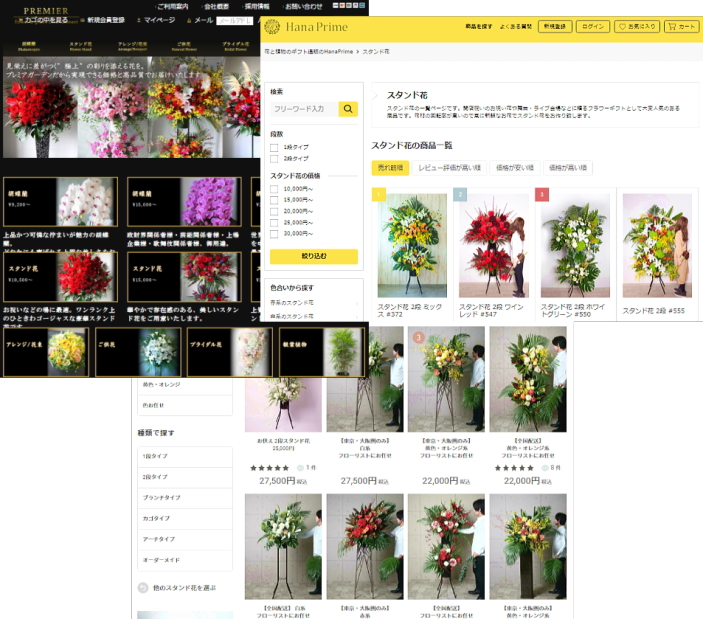Click the five-star rating with 8件 reviews
The image size is (703, 619).
[x=514, y=468]
